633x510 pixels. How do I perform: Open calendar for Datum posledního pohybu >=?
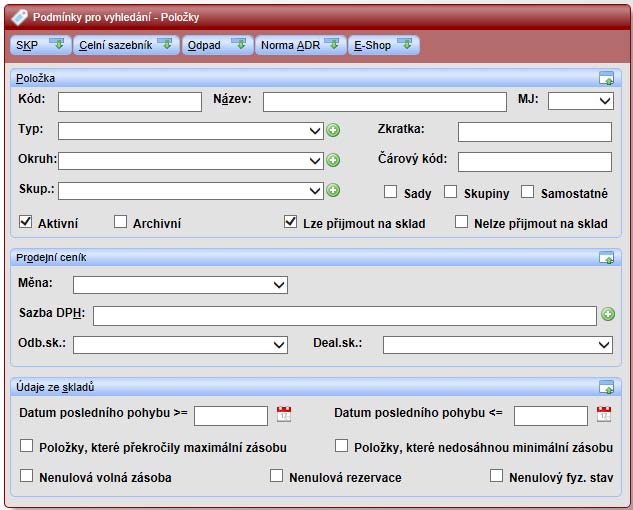pyautogui.click(x=284, y=414)
